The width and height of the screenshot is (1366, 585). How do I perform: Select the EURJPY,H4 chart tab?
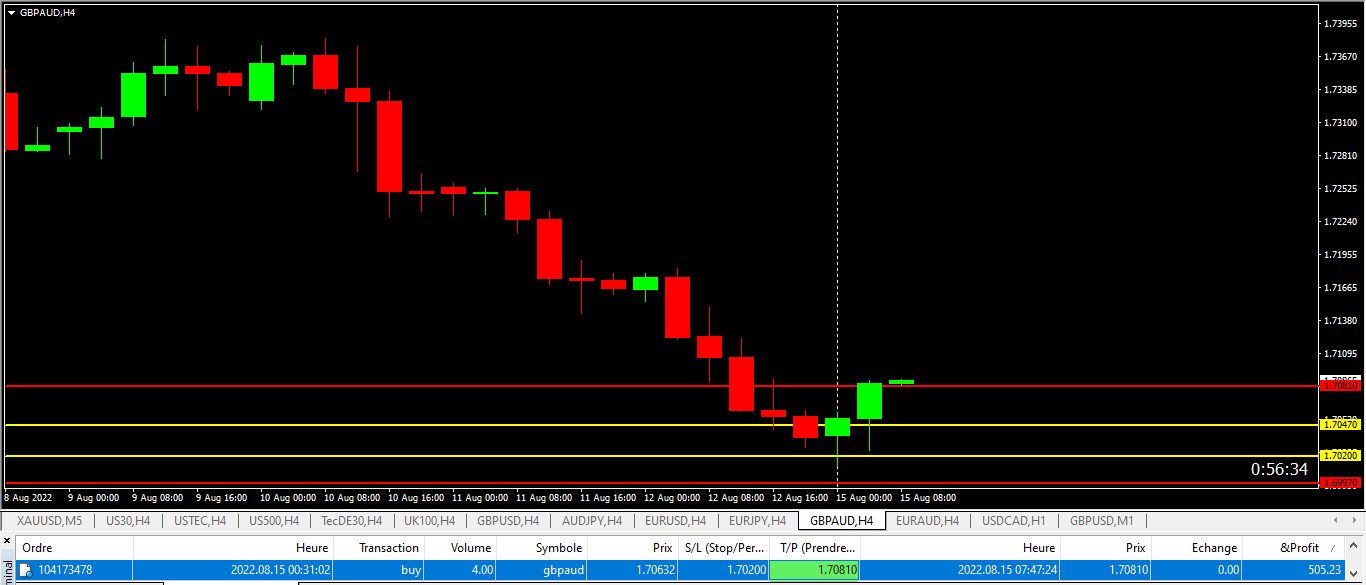tap(757, 521)
